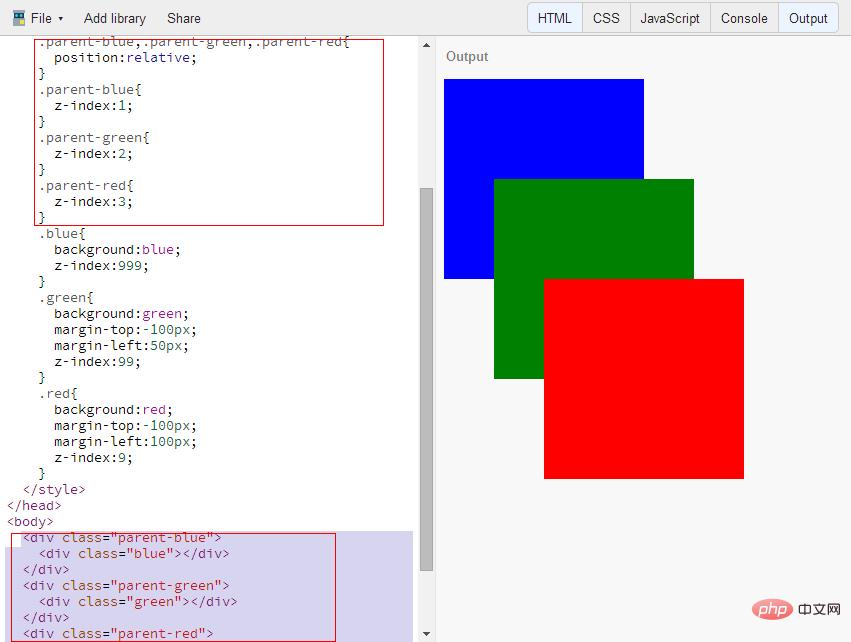Click the '.red{' selector line
This screenshot has height=642, width=851.
click(58, 393)
